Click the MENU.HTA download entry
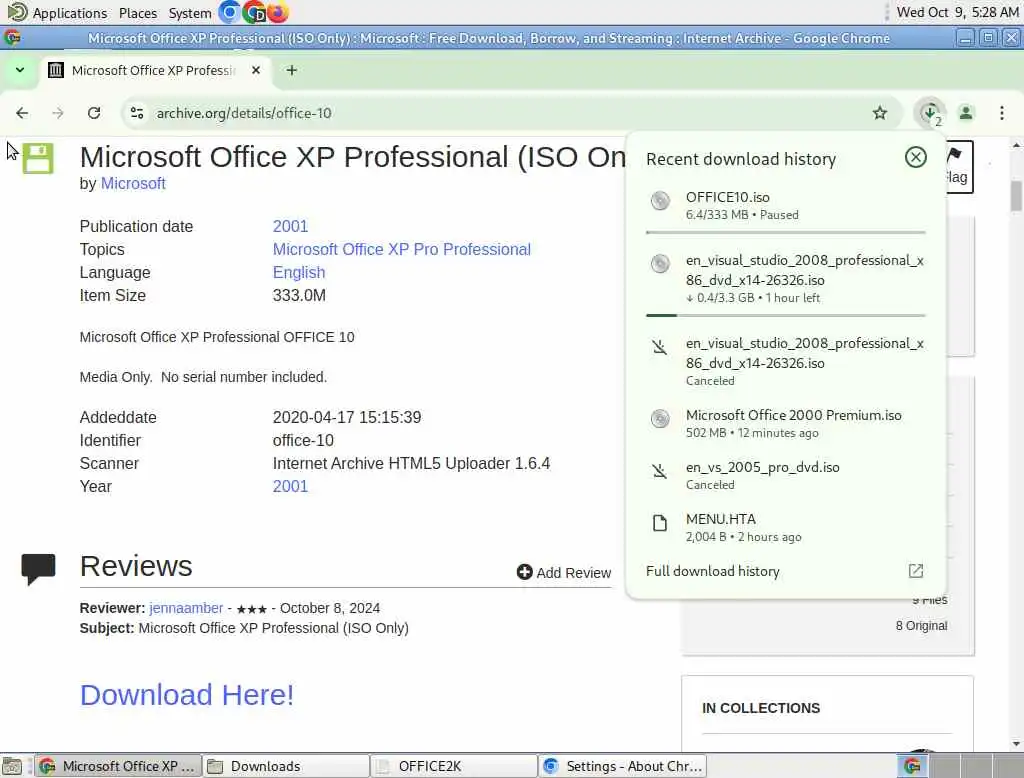Screen dimensions: 1024x778 pyautogui.click(x=786, y=528)
